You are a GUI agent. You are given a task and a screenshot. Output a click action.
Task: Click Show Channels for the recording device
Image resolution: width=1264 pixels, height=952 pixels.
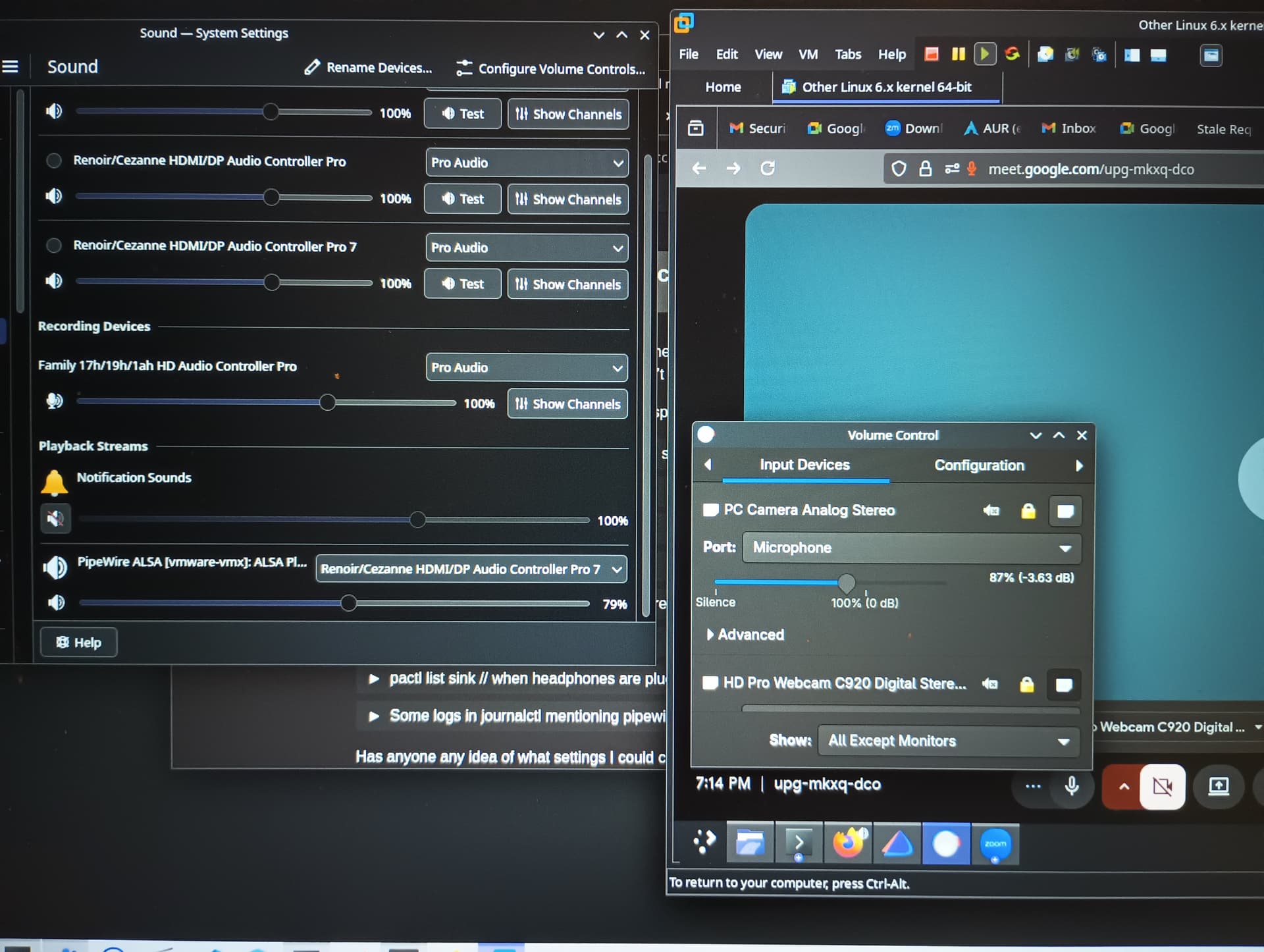click(x=567, y=404)
